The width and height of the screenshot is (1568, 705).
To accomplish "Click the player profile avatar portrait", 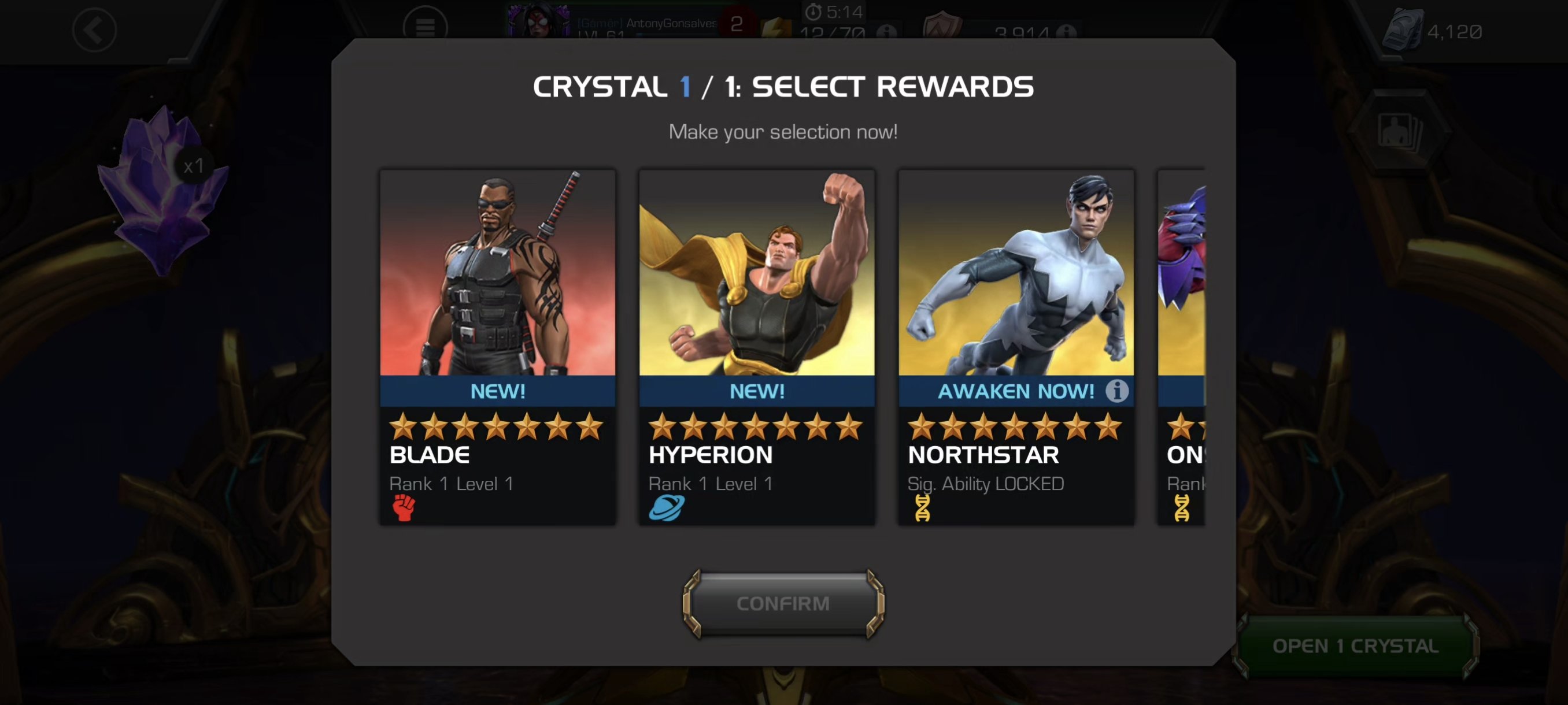I will tap(538, 20).
